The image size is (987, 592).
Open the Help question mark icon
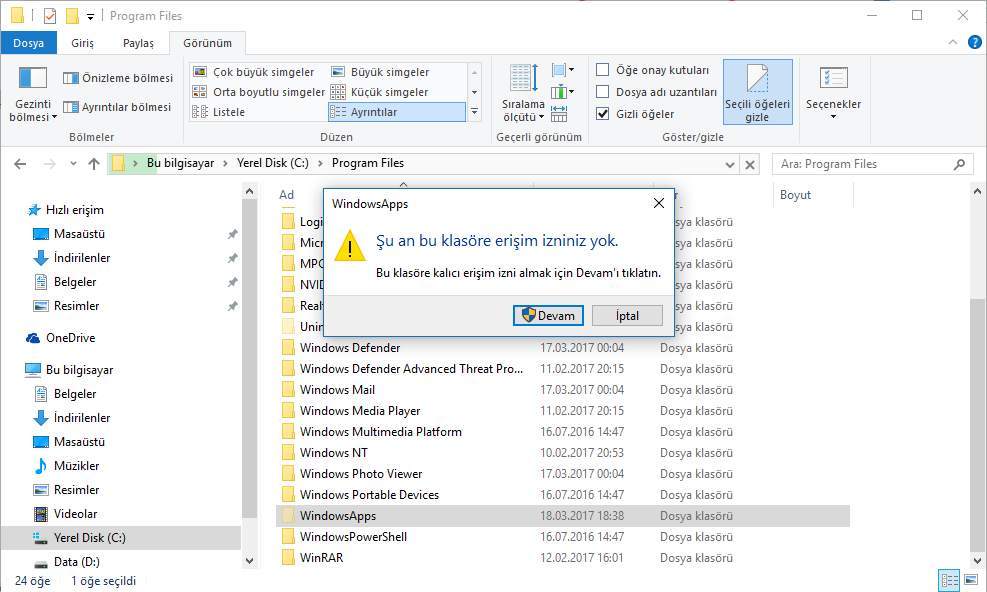click(x=974, y=42)
